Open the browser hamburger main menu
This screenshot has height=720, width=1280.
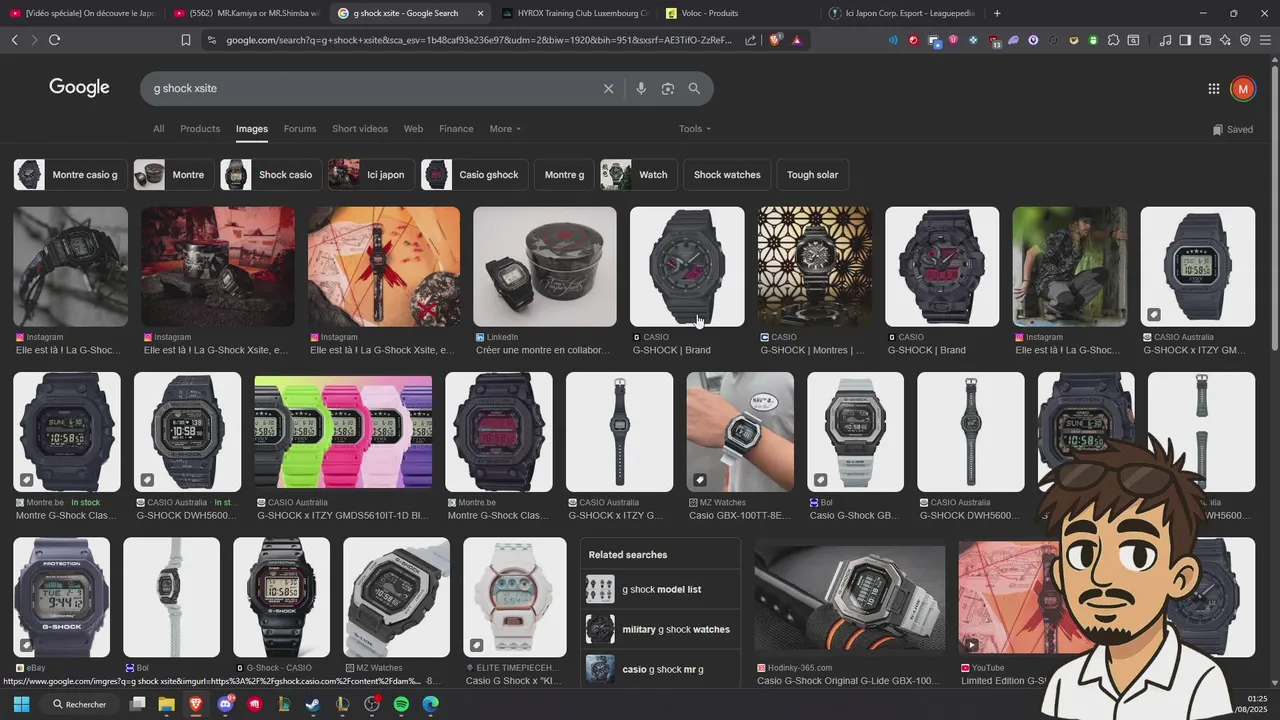(1265, 40)
